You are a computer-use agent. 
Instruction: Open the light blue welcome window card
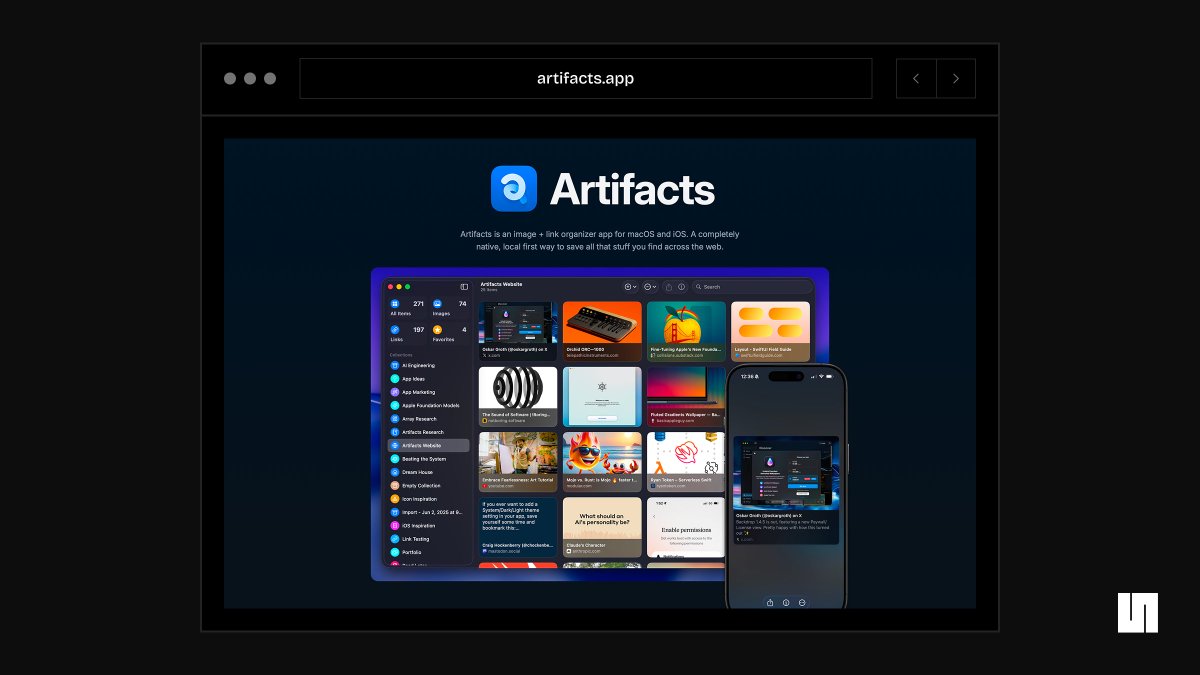602,396
